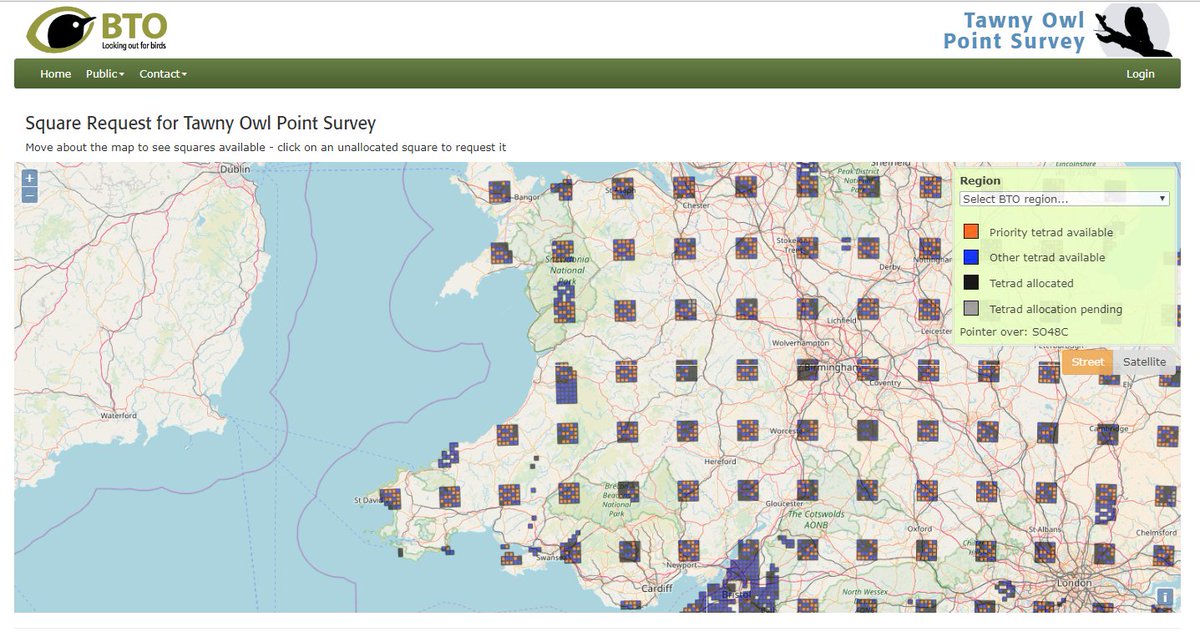The width and height of the screenshot is (1200, 632).
Task: Click the 'Priority tetrad available' legend text
Action: [1051, 232]
